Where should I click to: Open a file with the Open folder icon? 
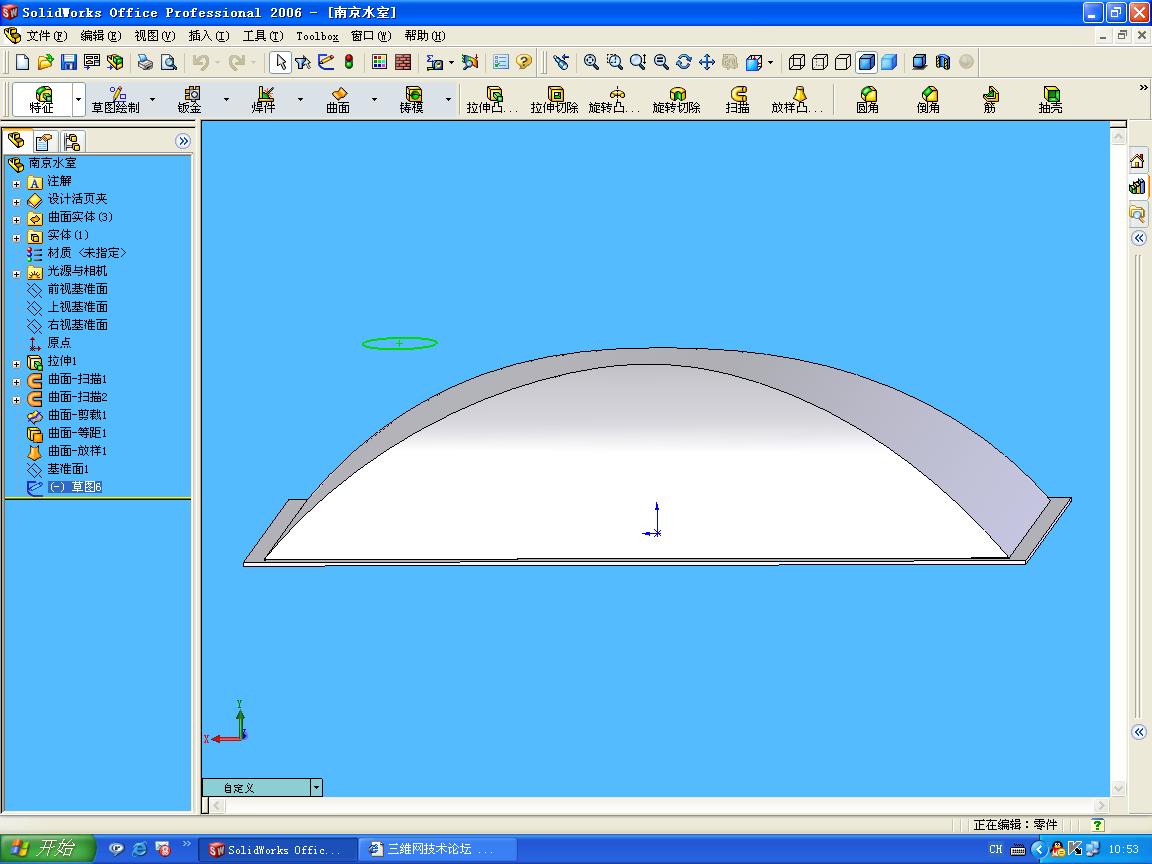point(46,62)
